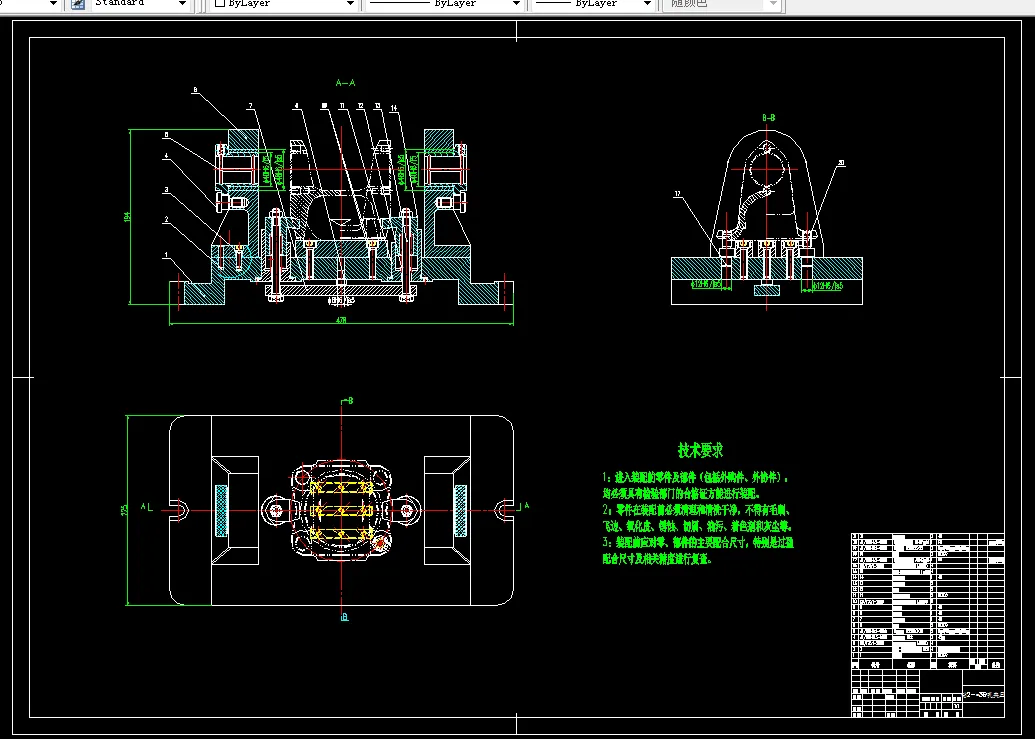This screenshot has width=1035, height=739.
Task: Select the left A section mark on plan view
Action: point(147,507)
